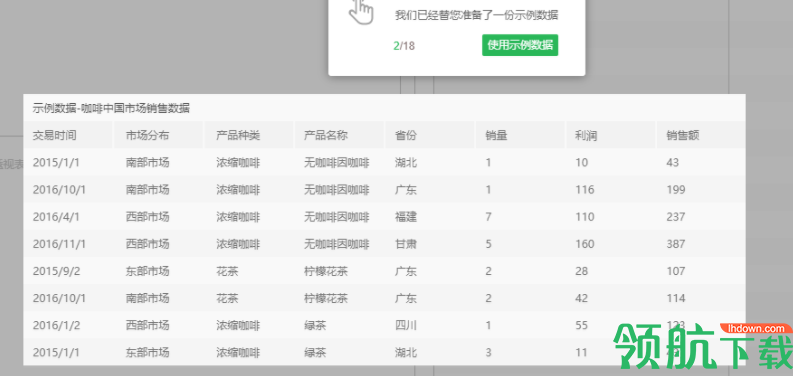This screenshot has width=793, height=376.
Task: Click the profit value 55
Action: [582, 325]
